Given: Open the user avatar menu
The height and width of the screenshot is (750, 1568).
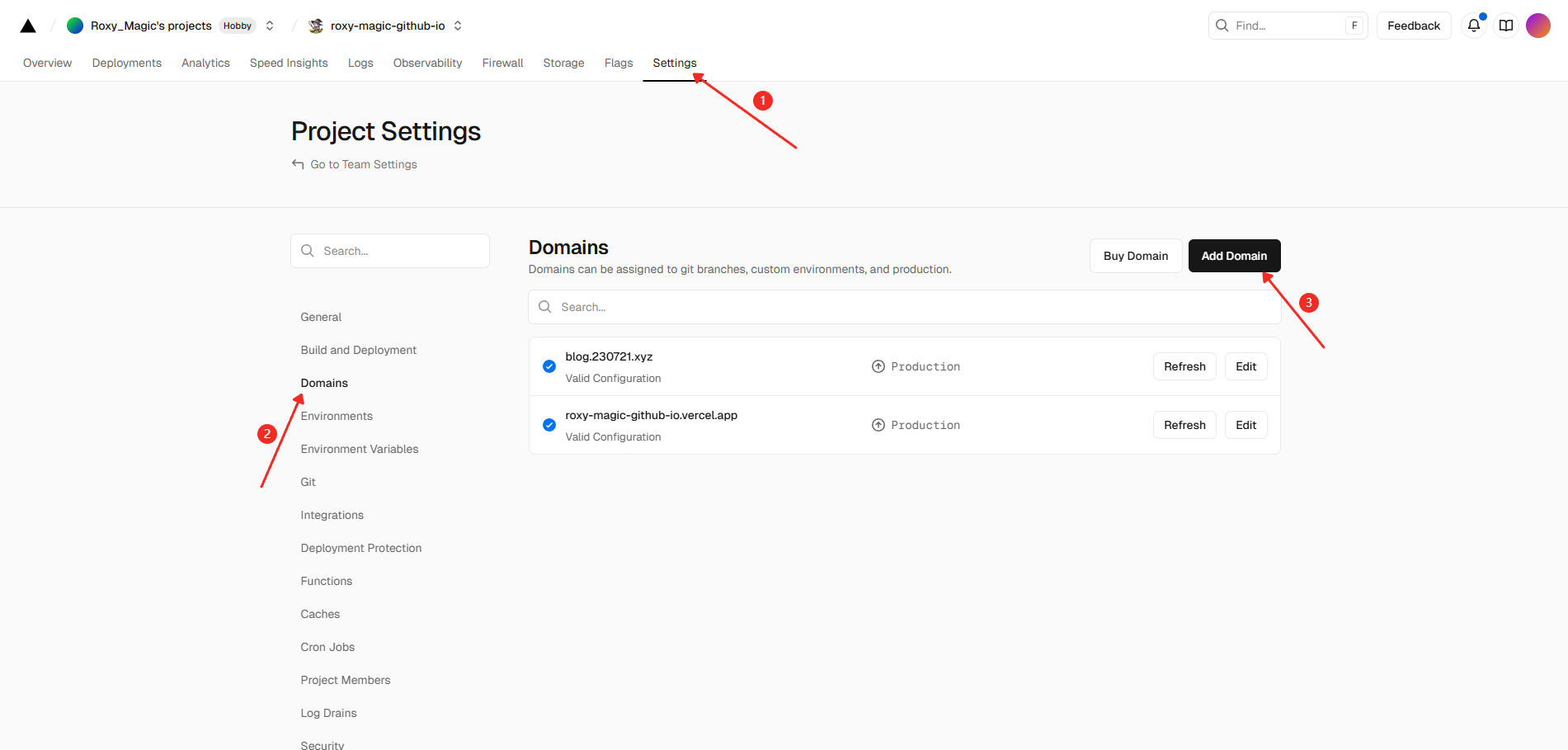Looking at the screenshot, I should (x=1538, y=26).
